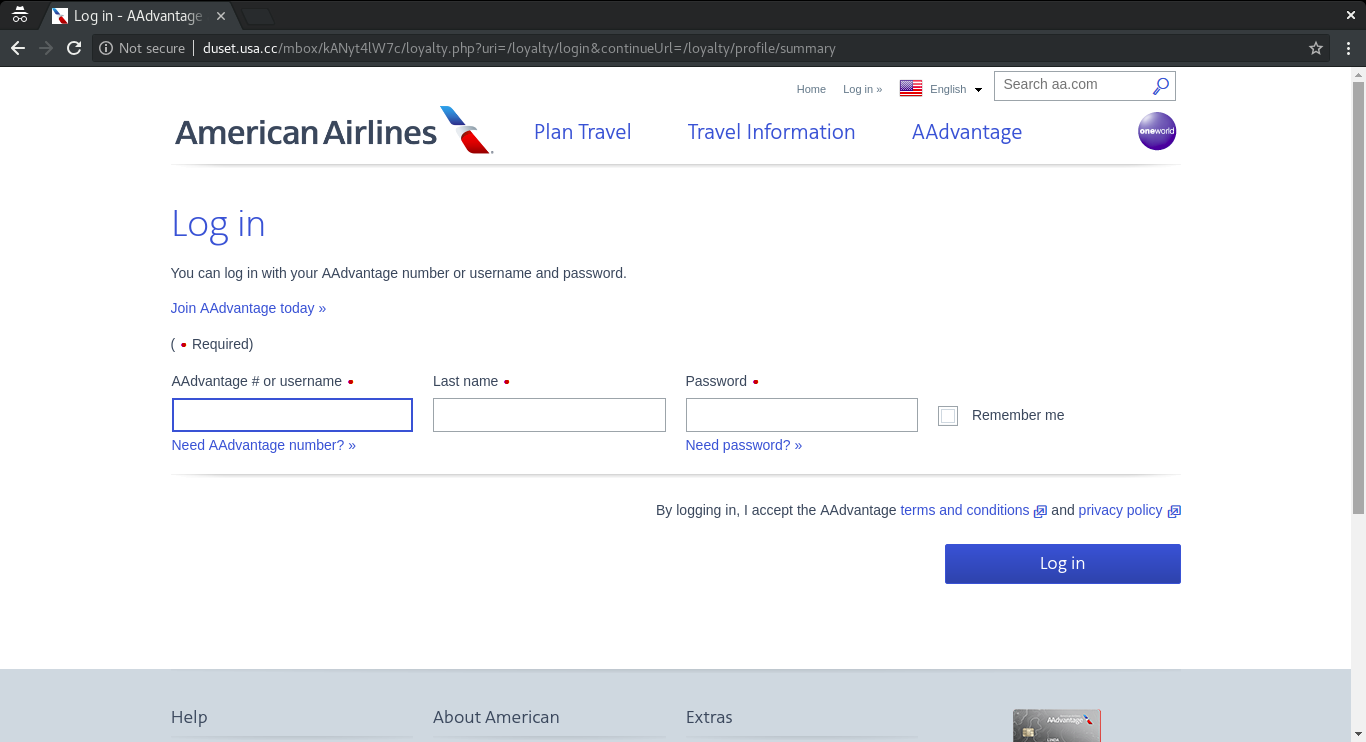Click the small top Log in » link
Viewport: 1366px width, 742px height.
tap(862, 89)
